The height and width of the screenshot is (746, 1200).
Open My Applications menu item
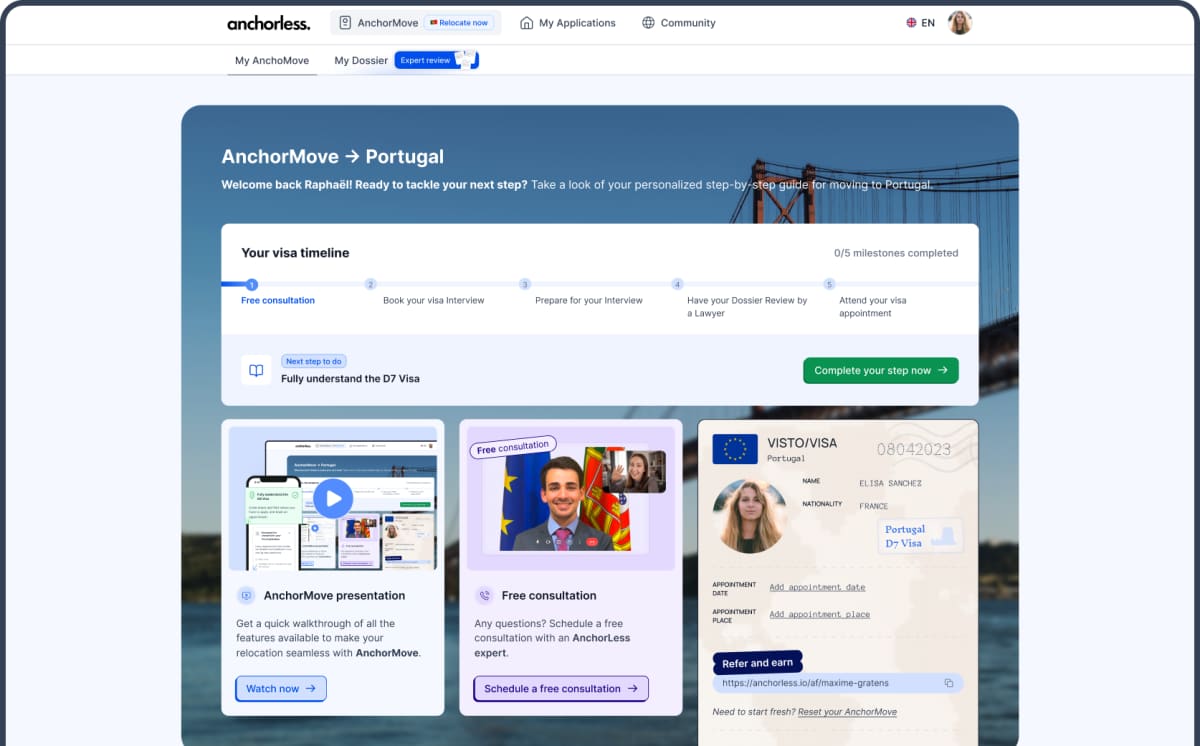pyautogui.click(x=568, y=23)
